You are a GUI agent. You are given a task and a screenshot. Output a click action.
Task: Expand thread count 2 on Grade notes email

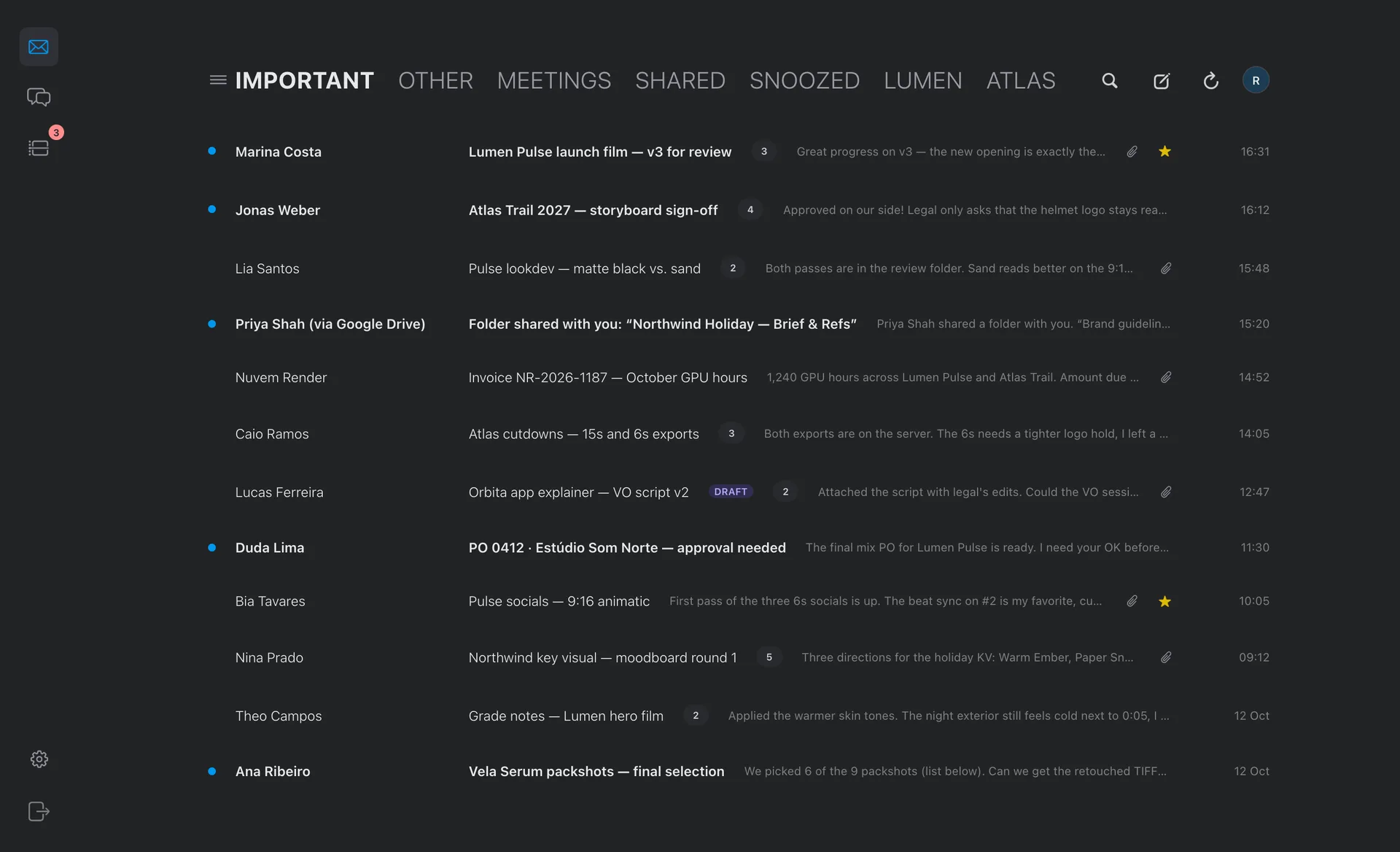pyautogui.click(x=696, y=716)
